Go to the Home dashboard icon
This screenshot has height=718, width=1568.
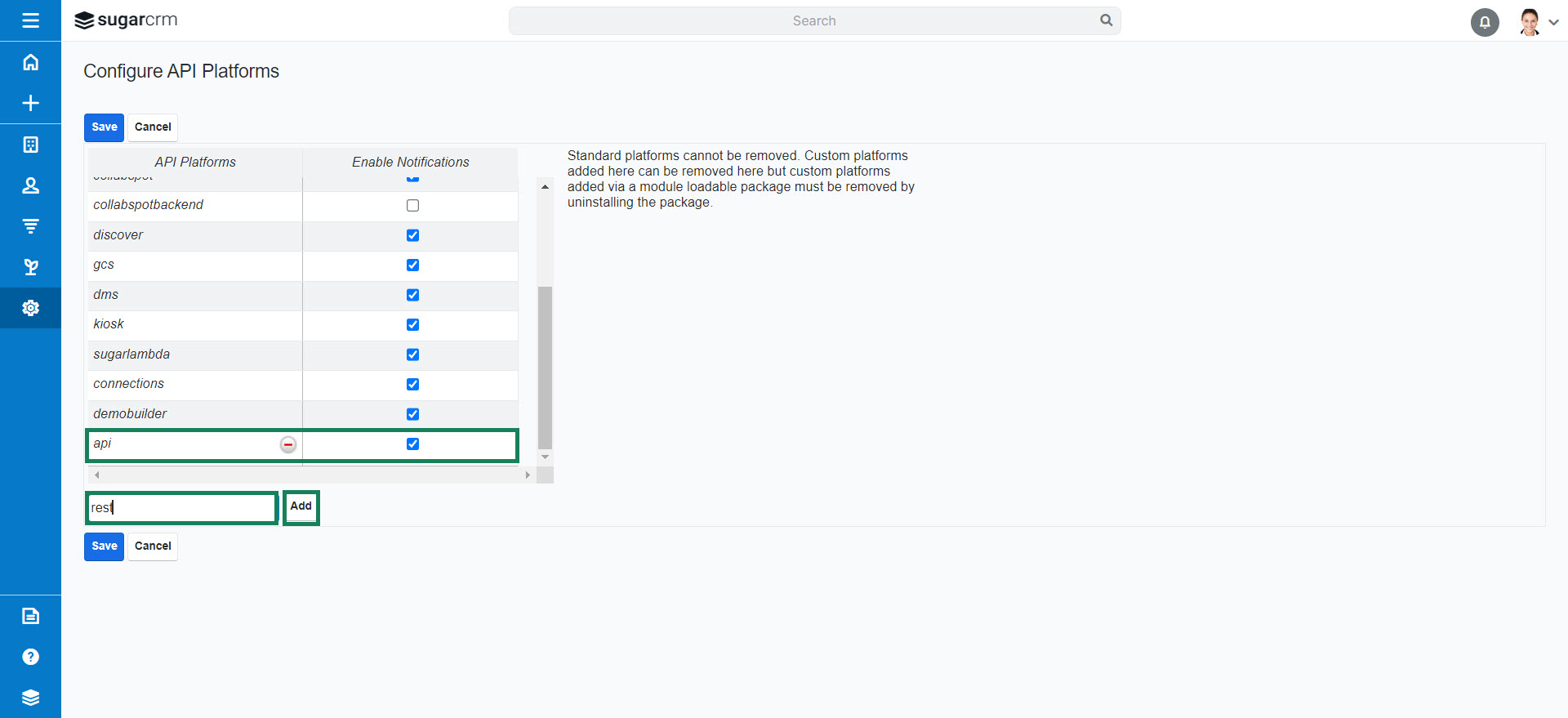(30, 62)
